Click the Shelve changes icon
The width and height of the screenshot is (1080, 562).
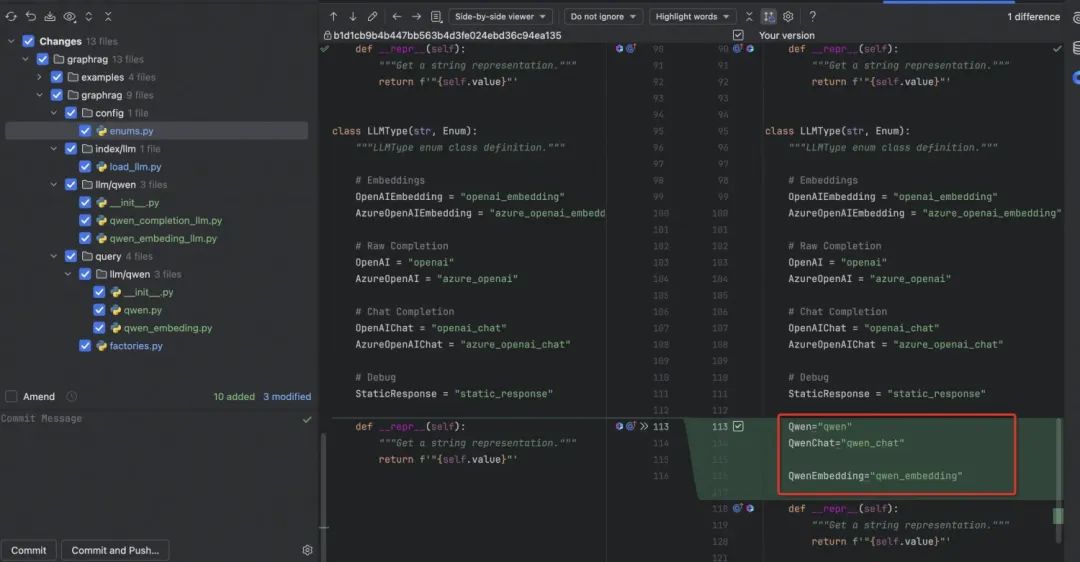[49, 17]
